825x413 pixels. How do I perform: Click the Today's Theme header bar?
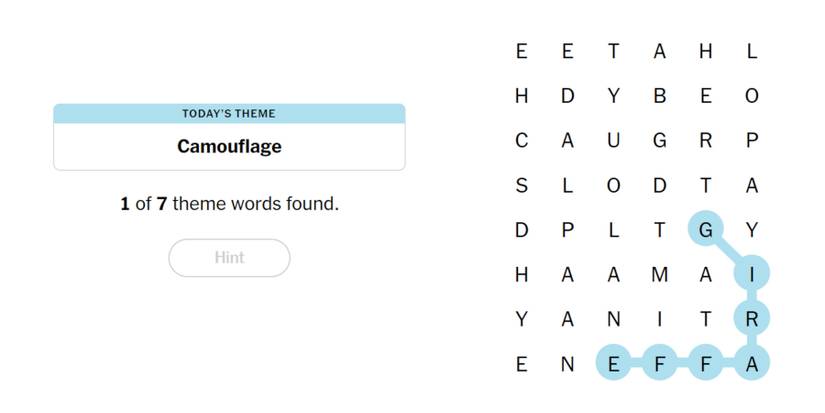point(229,113)
